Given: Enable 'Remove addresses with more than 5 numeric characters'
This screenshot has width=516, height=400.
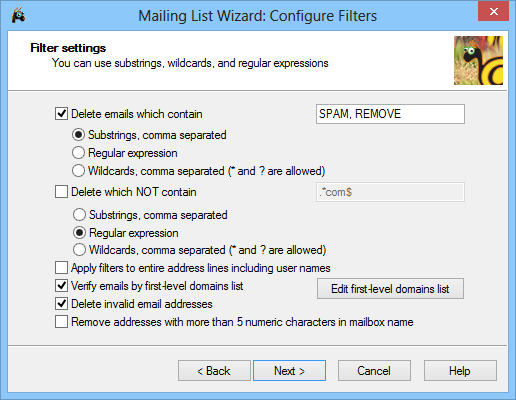Looking at the screenshot, I should tap(61, 322).
